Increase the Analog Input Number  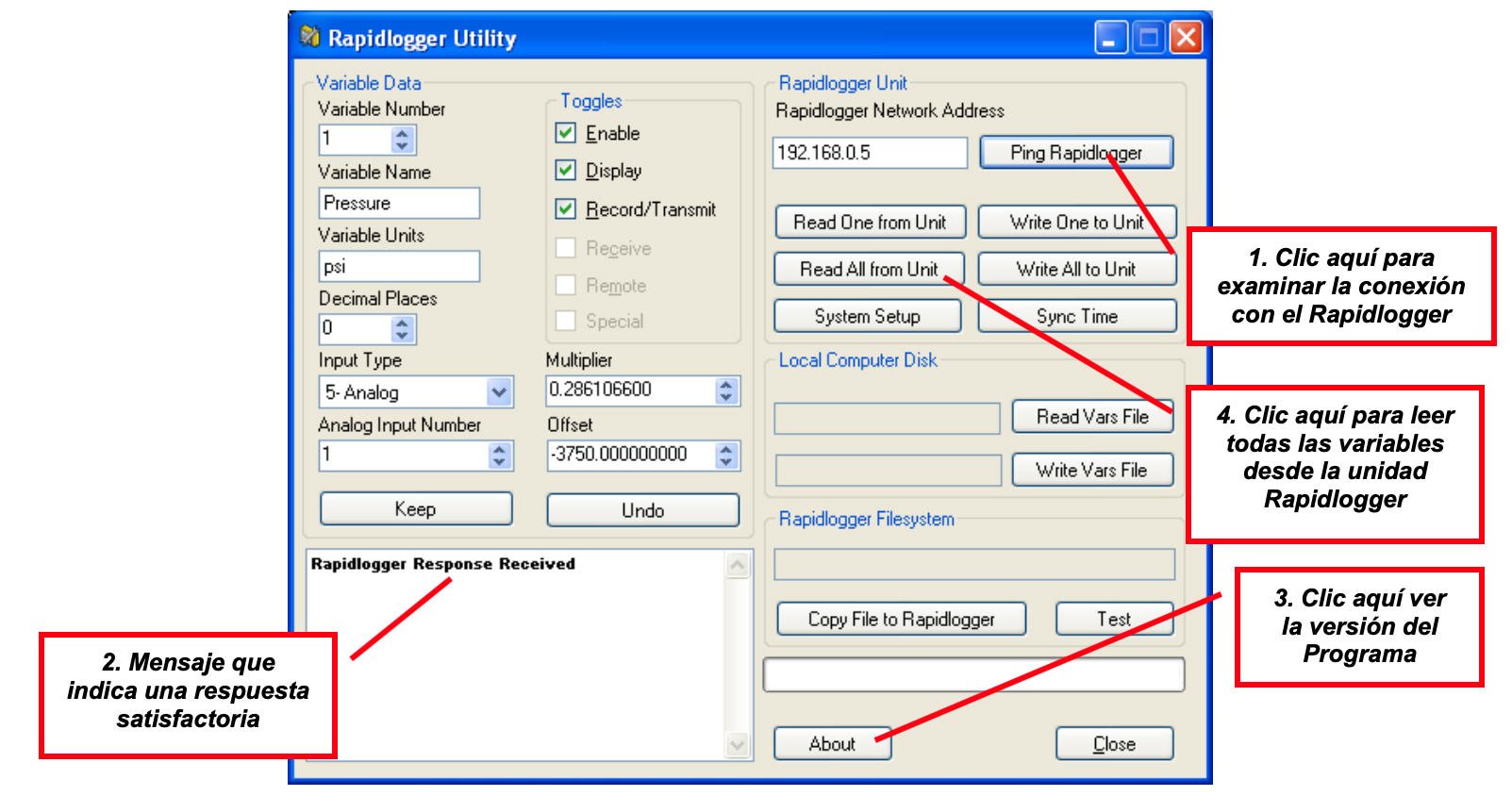click(x=500, y=450)
